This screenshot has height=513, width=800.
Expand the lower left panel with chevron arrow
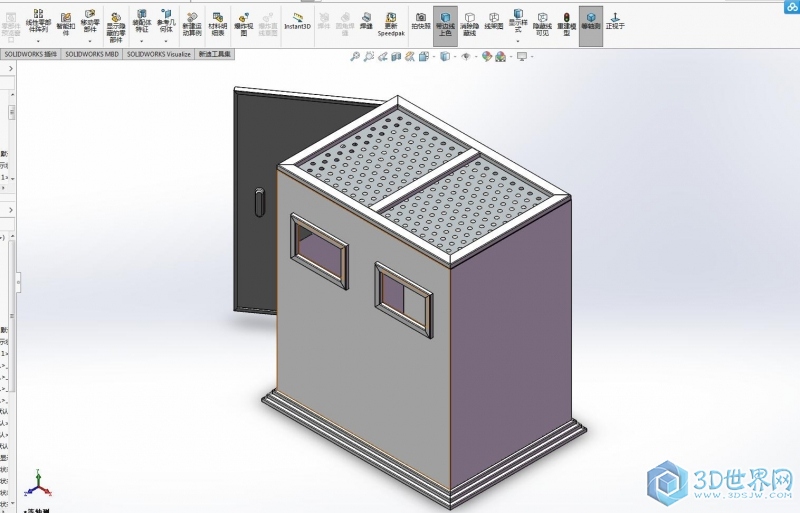(11, 210)
